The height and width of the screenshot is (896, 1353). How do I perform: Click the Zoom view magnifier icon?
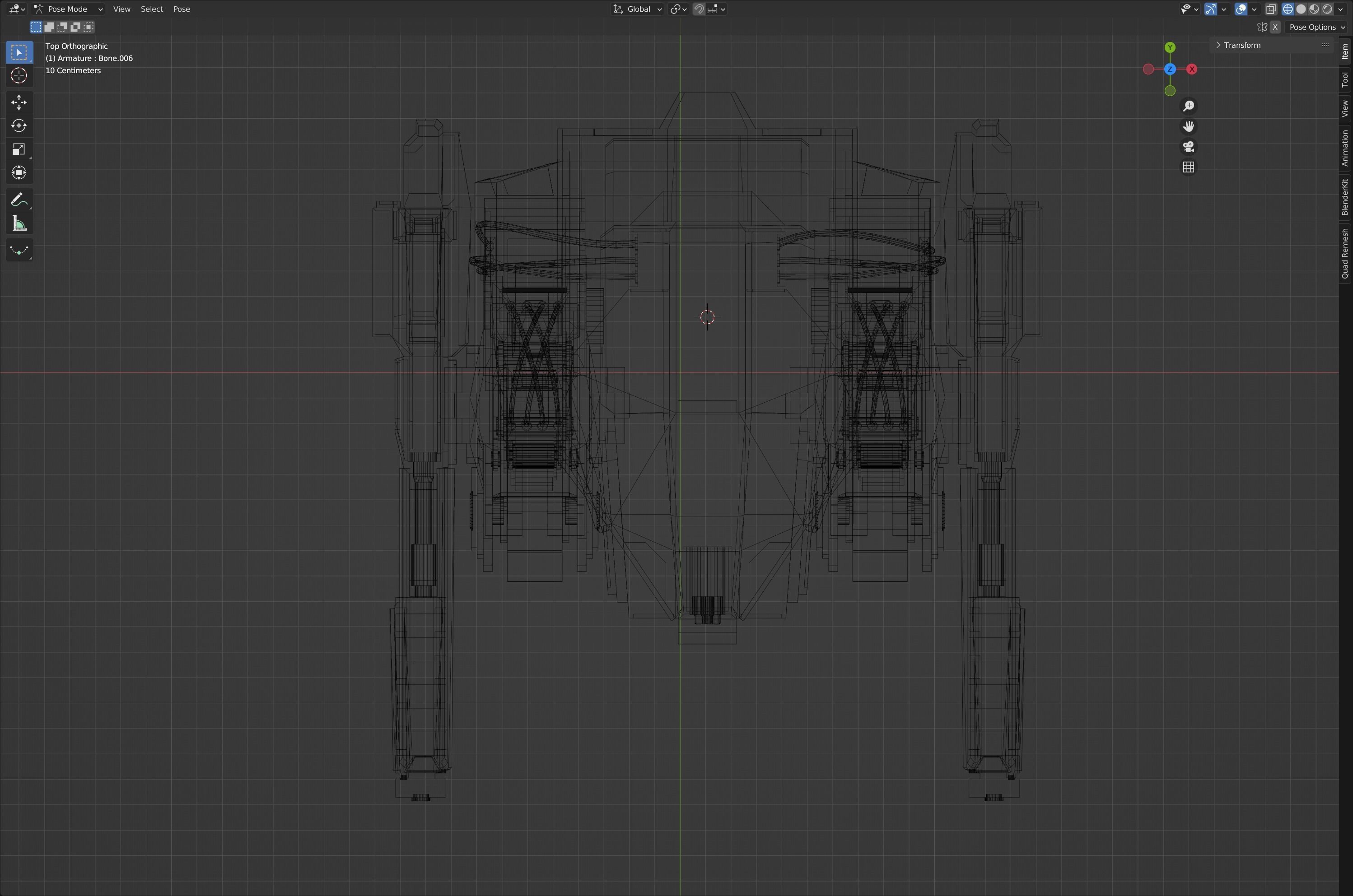[x=1188, y=106]
